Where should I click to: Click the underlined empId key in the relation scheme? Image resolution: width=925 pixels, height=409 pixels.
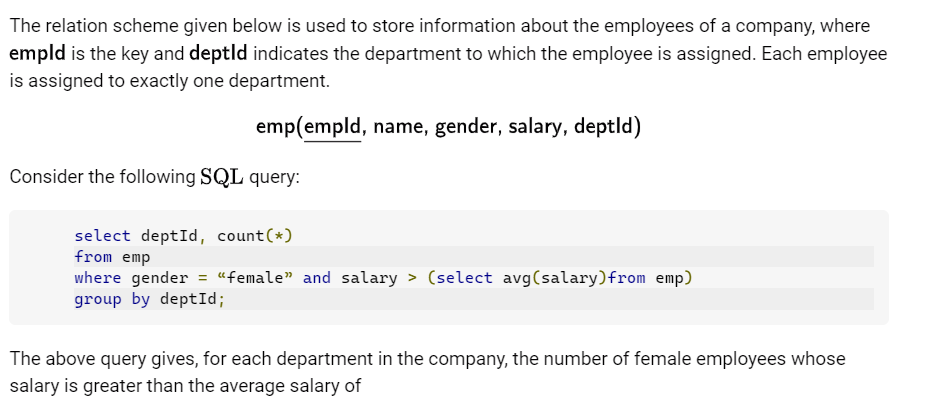(333, 126)
